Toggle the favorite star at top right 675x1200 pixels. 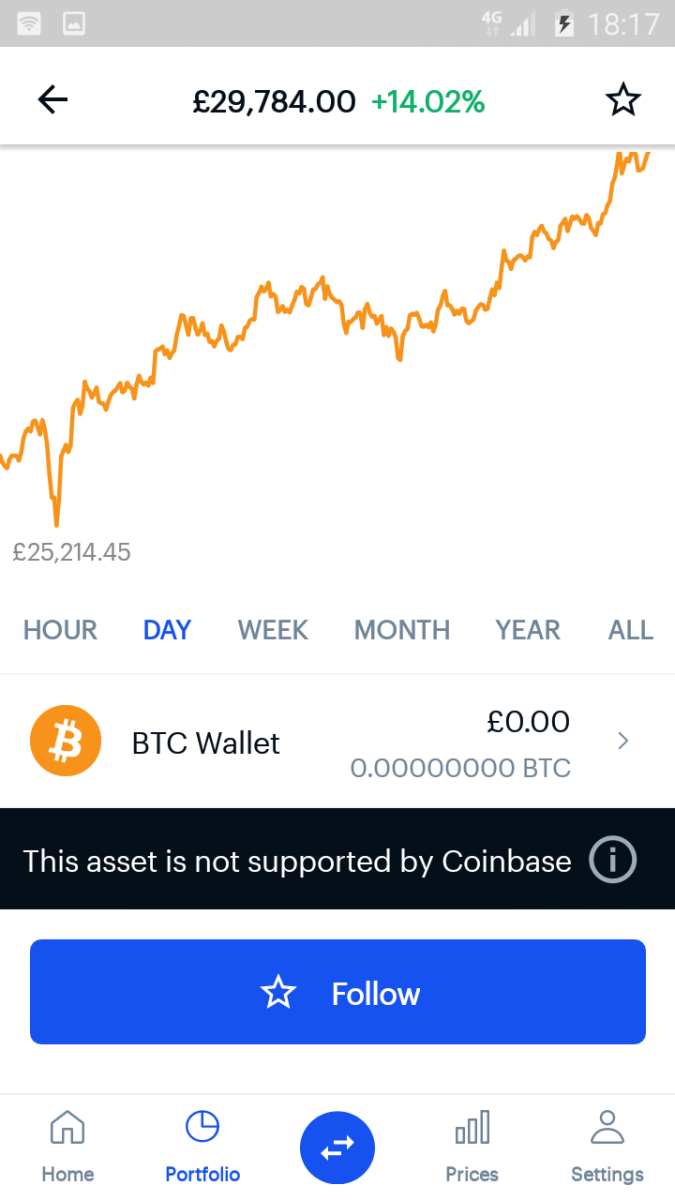[x=623, y=99]
